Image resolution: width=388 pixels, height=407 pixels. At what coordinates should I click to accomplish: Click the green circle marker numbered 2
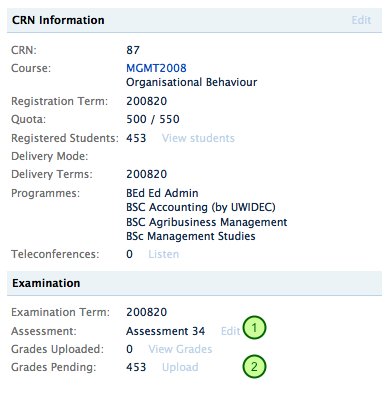(254, 367)
